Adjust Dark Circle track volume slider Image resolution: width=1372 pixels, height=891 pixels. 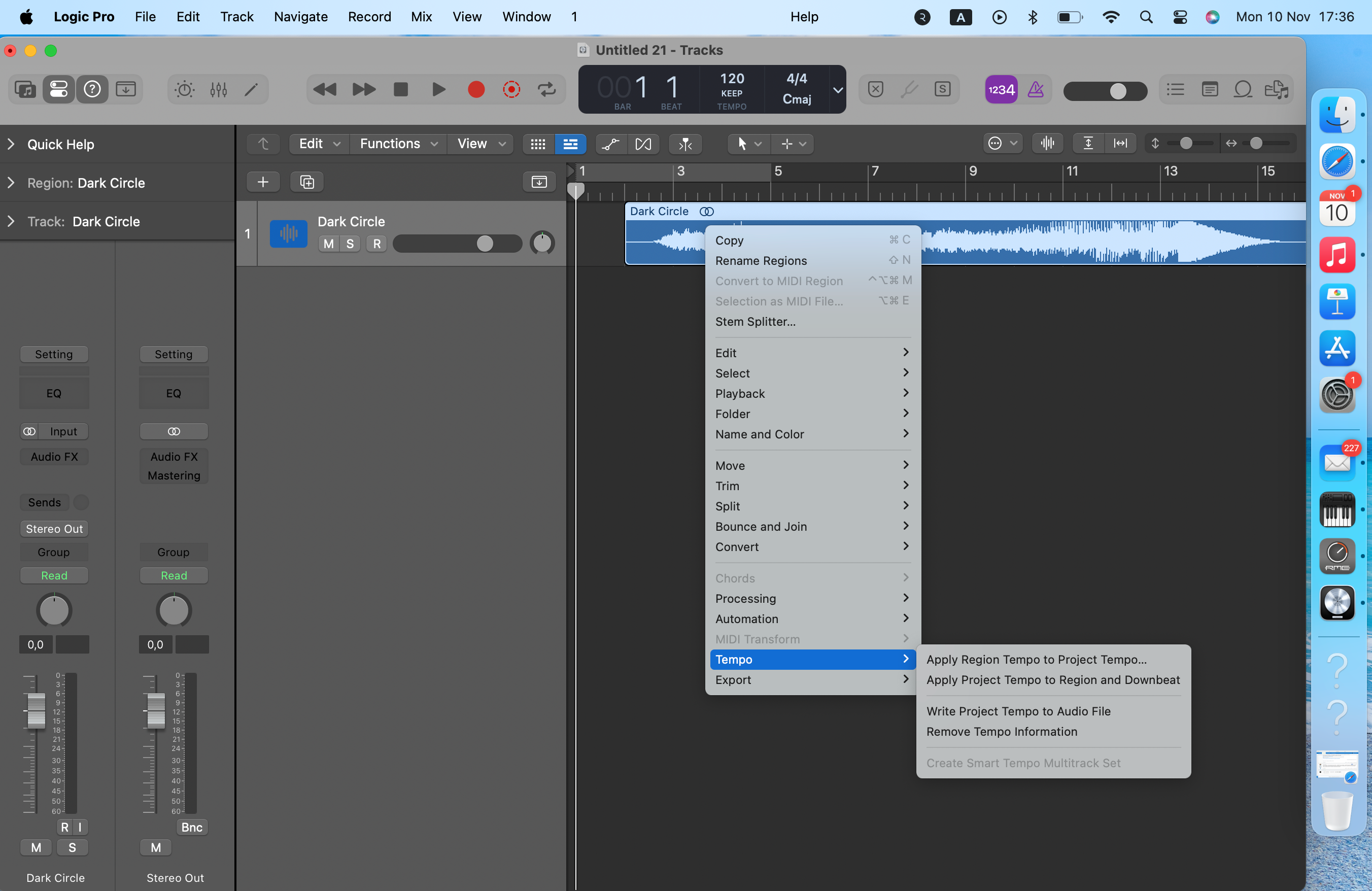click(x=485, y=244)
